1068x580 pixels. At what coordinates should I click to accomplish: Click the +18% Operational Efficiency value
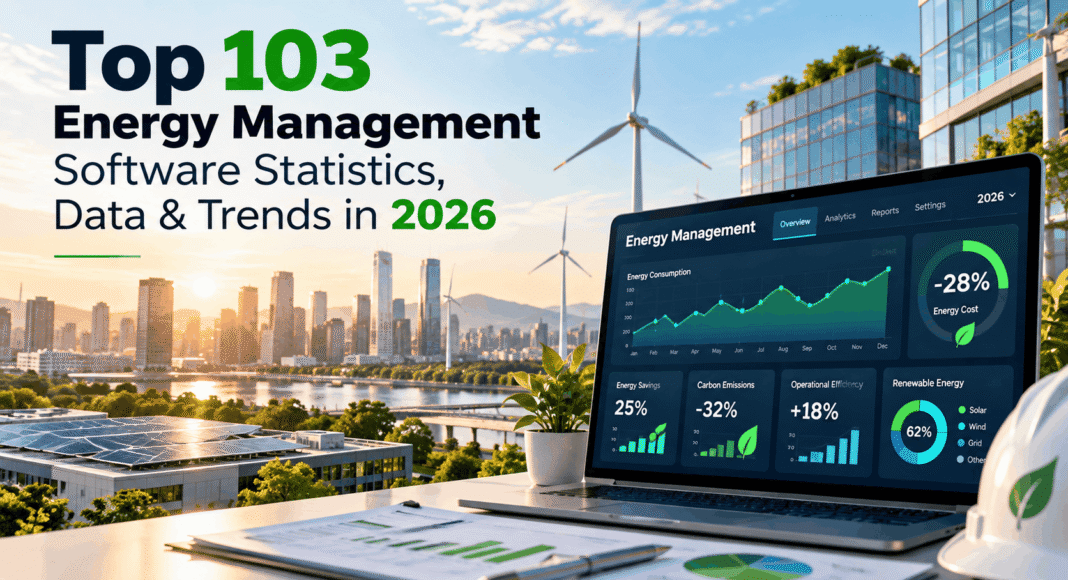coord(813,412)
